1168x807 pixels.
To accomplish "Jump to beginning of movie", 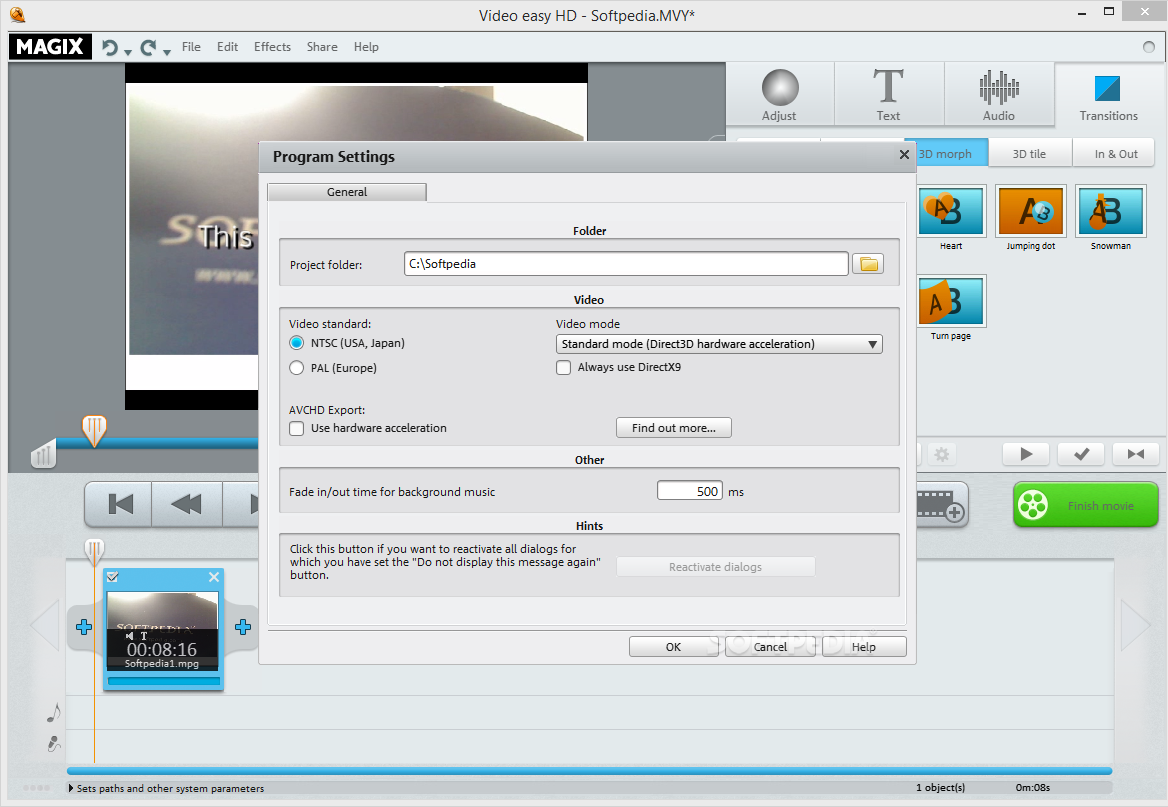I will (119, 504).
